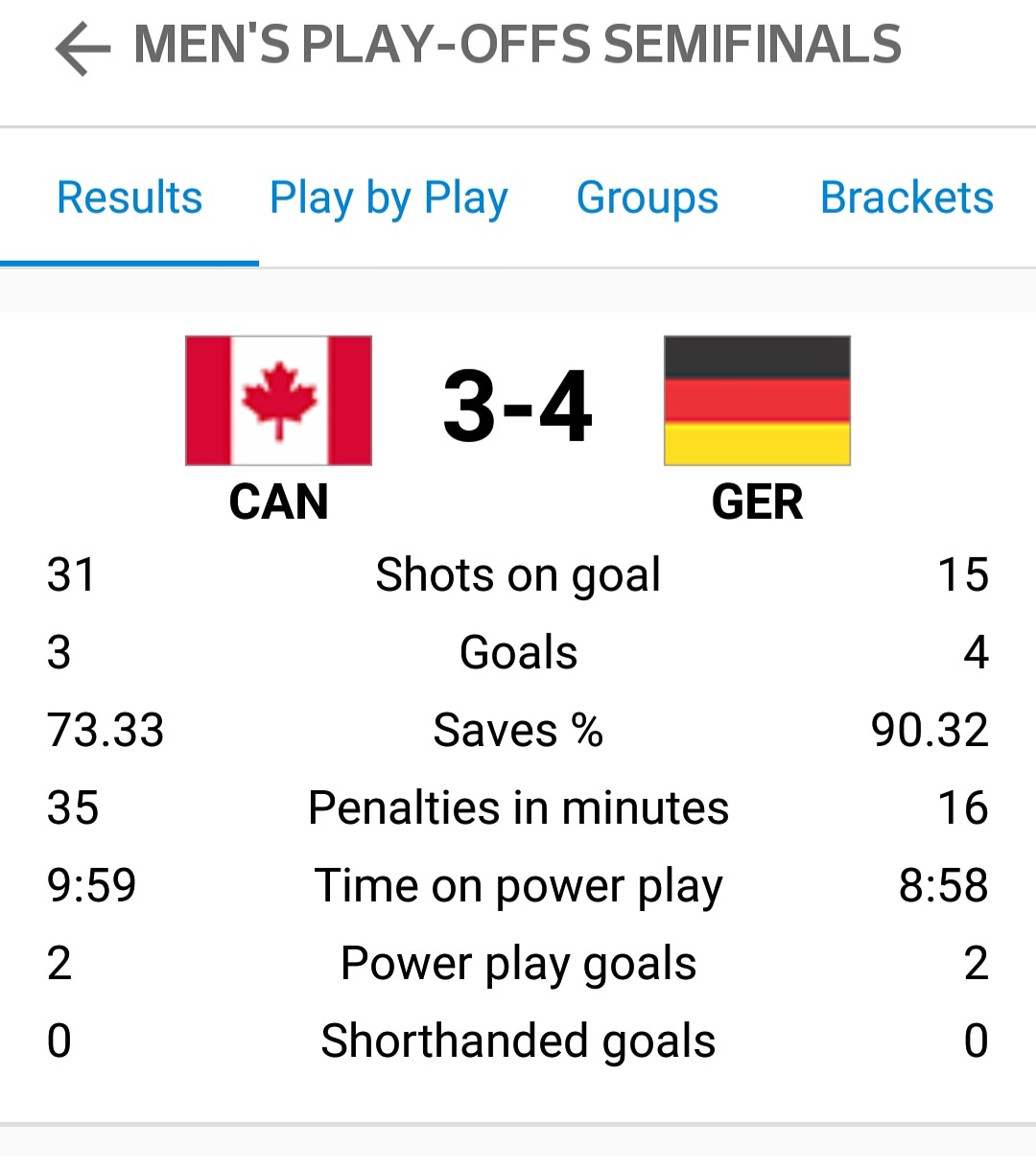Go to the Brackets tab
This screenshot has width=1036, height=1170.
pos(906,199)
